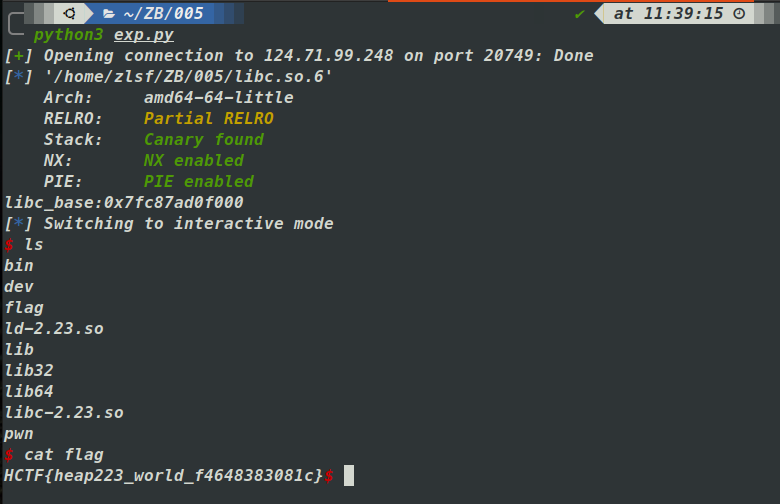Viewport: 780px width, 504px height.
Task: Click the Canary found text
Action: click(x=203, y=140)
